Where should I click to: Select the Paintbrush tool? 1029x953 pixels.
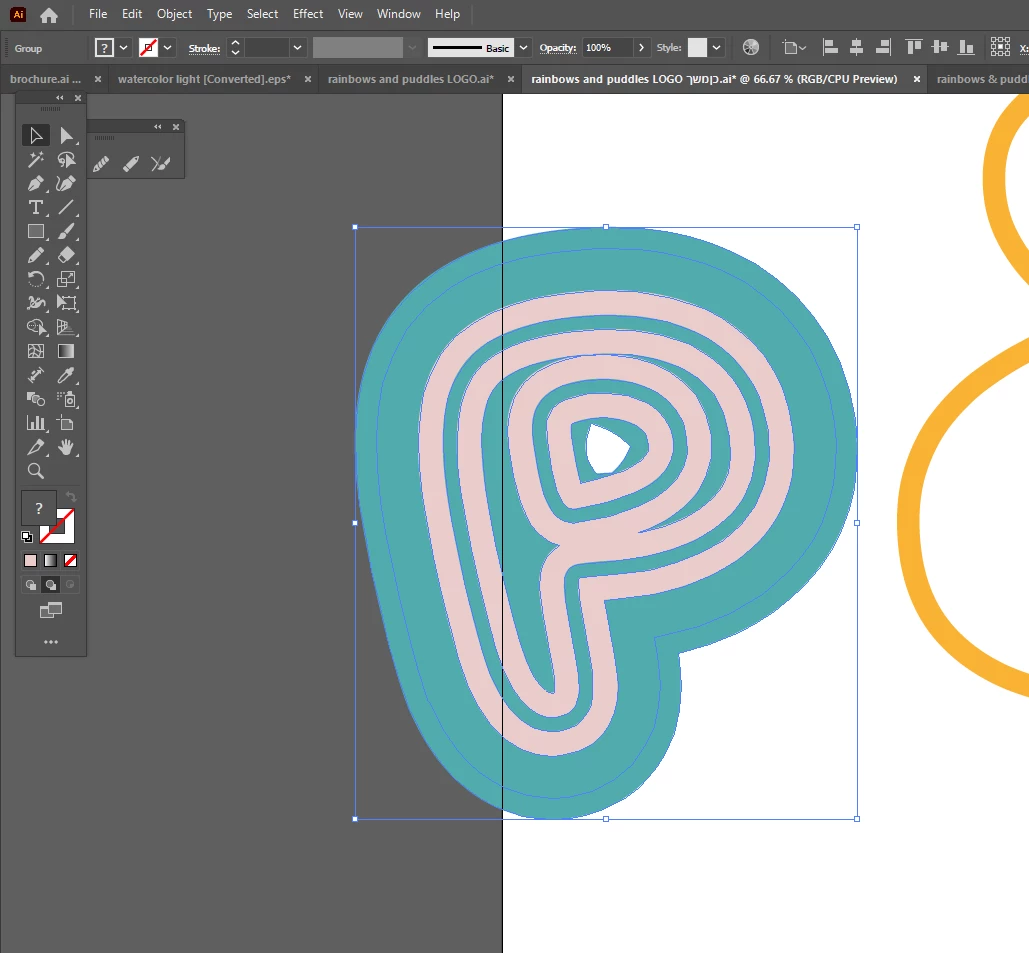[66, 231]
